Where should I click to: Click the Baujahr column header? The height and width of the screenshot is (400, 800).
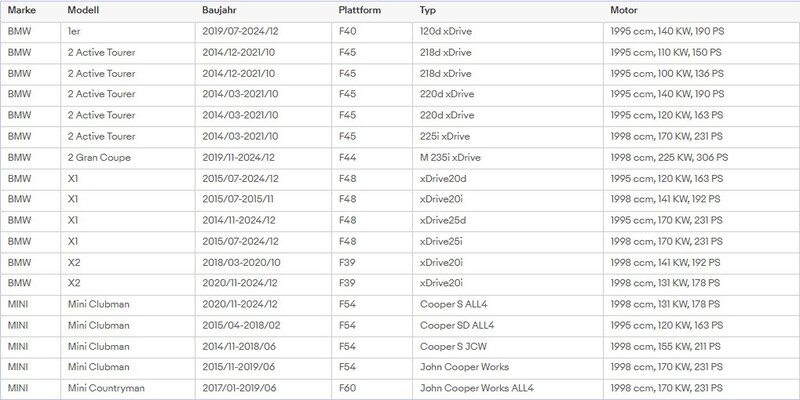click(x=219, y=10)
